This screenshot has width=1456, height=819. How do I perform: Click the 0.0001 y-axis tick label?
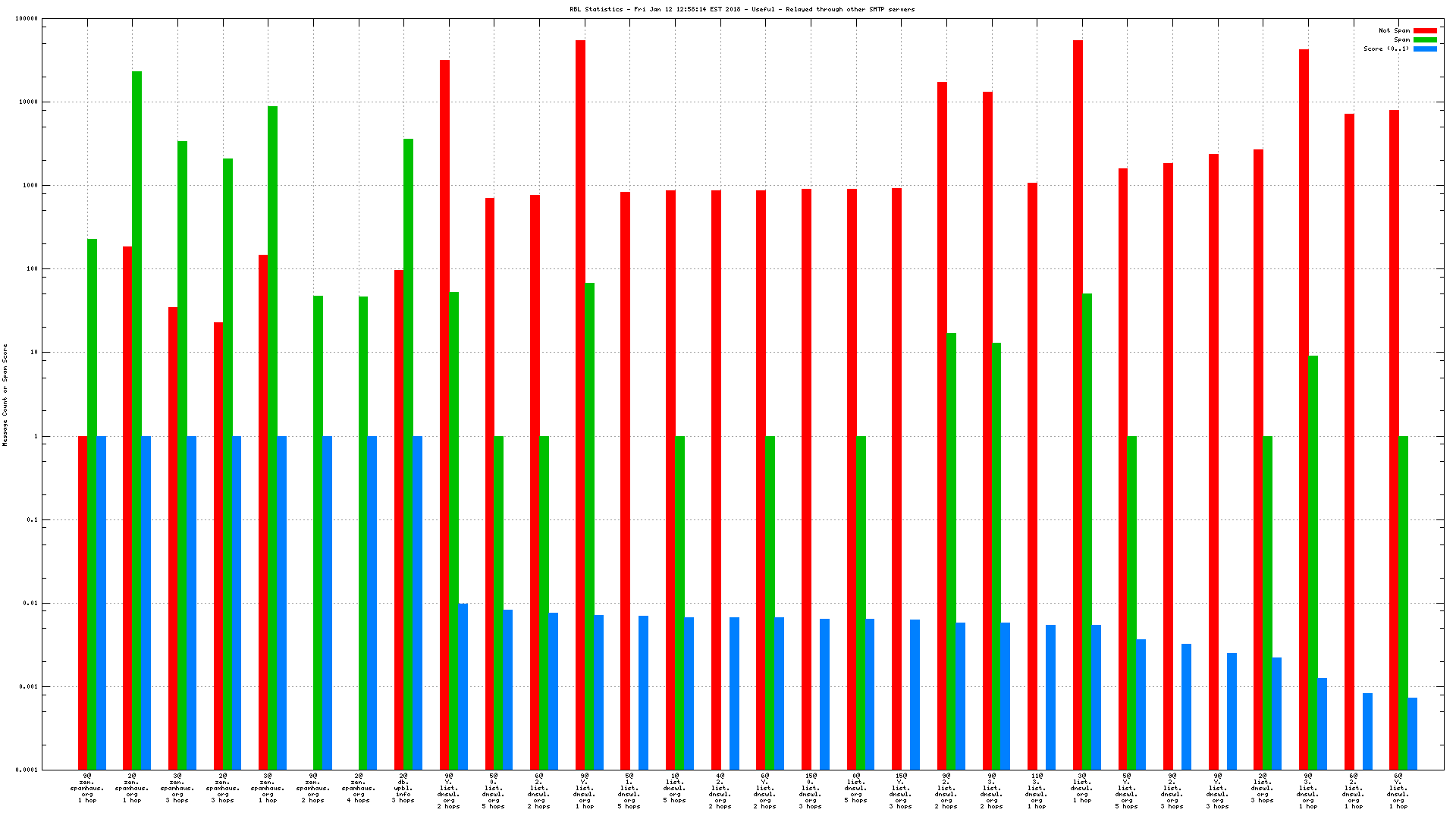click(x=27, y=770)
